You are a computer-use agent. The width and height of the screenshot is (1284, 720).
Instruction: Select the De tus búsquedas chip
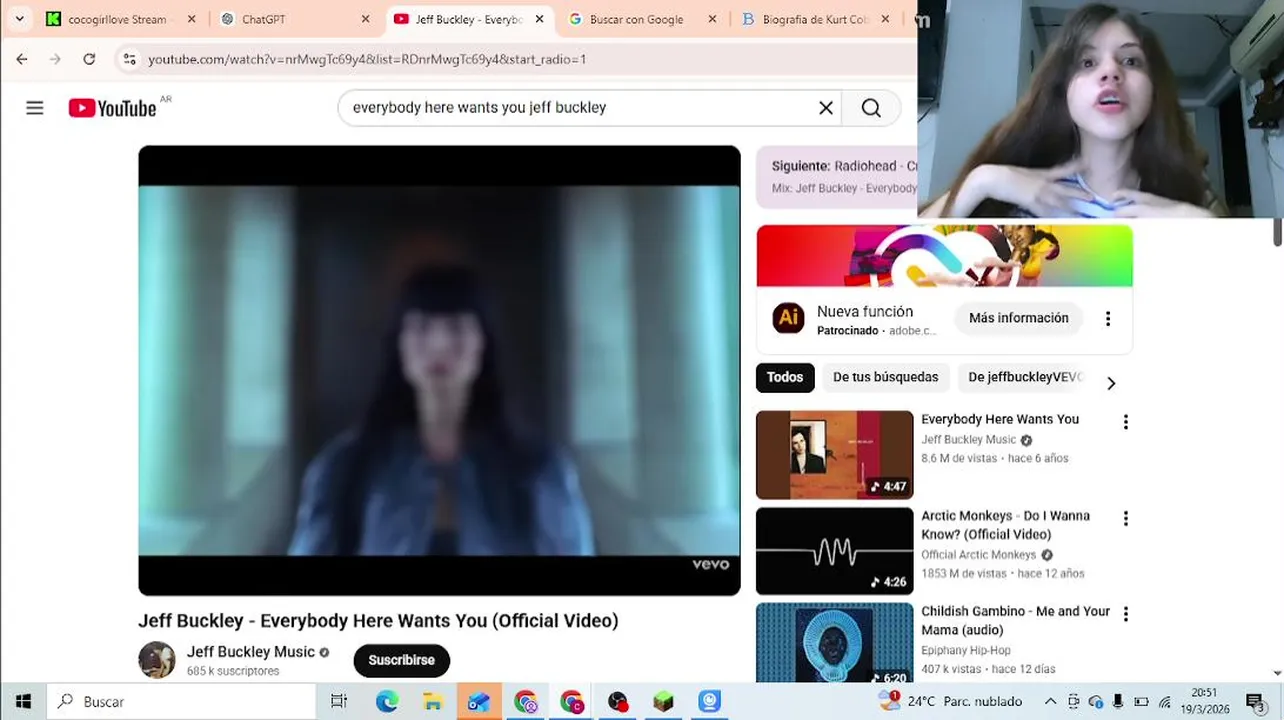point(886,377)
